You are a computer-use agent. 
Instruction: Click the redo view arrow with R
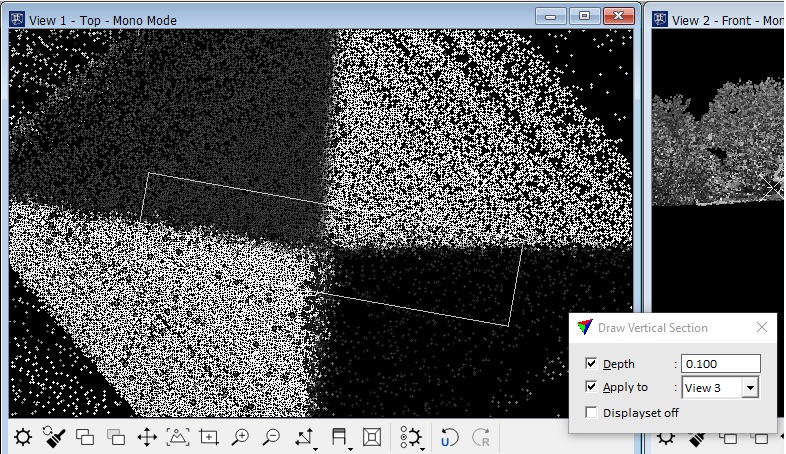click(x=481, y=437)
